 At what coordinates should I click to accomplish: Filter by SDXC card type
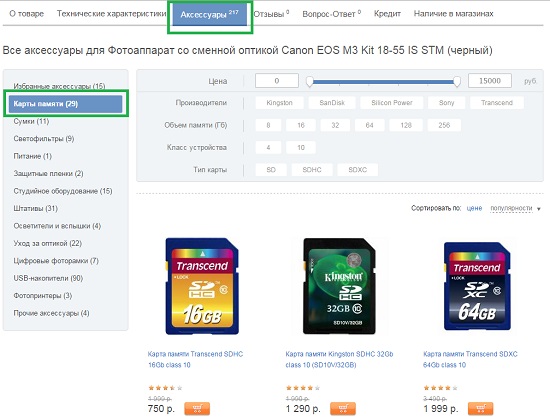pyautogui.click(x=357, y=170)
